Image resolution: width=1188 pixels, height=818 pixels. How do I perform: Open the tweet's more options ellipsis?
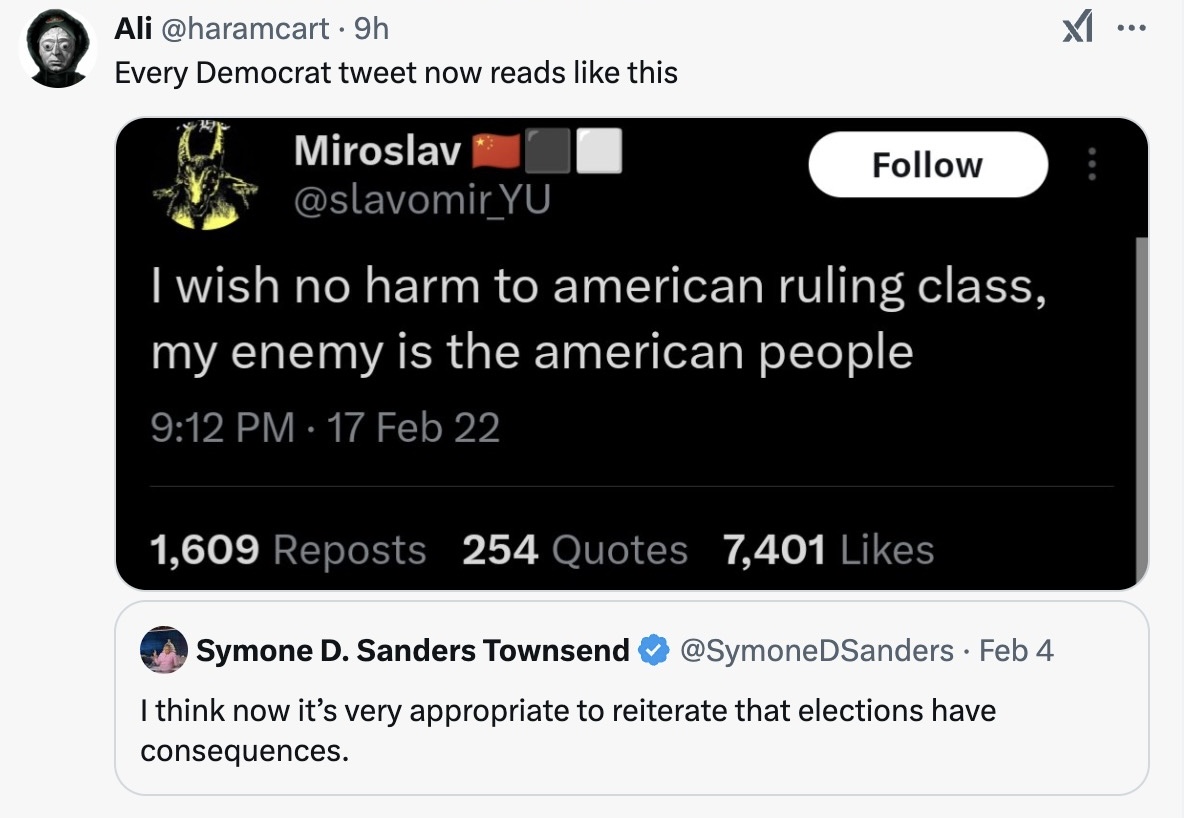[x=1132, y=29]
